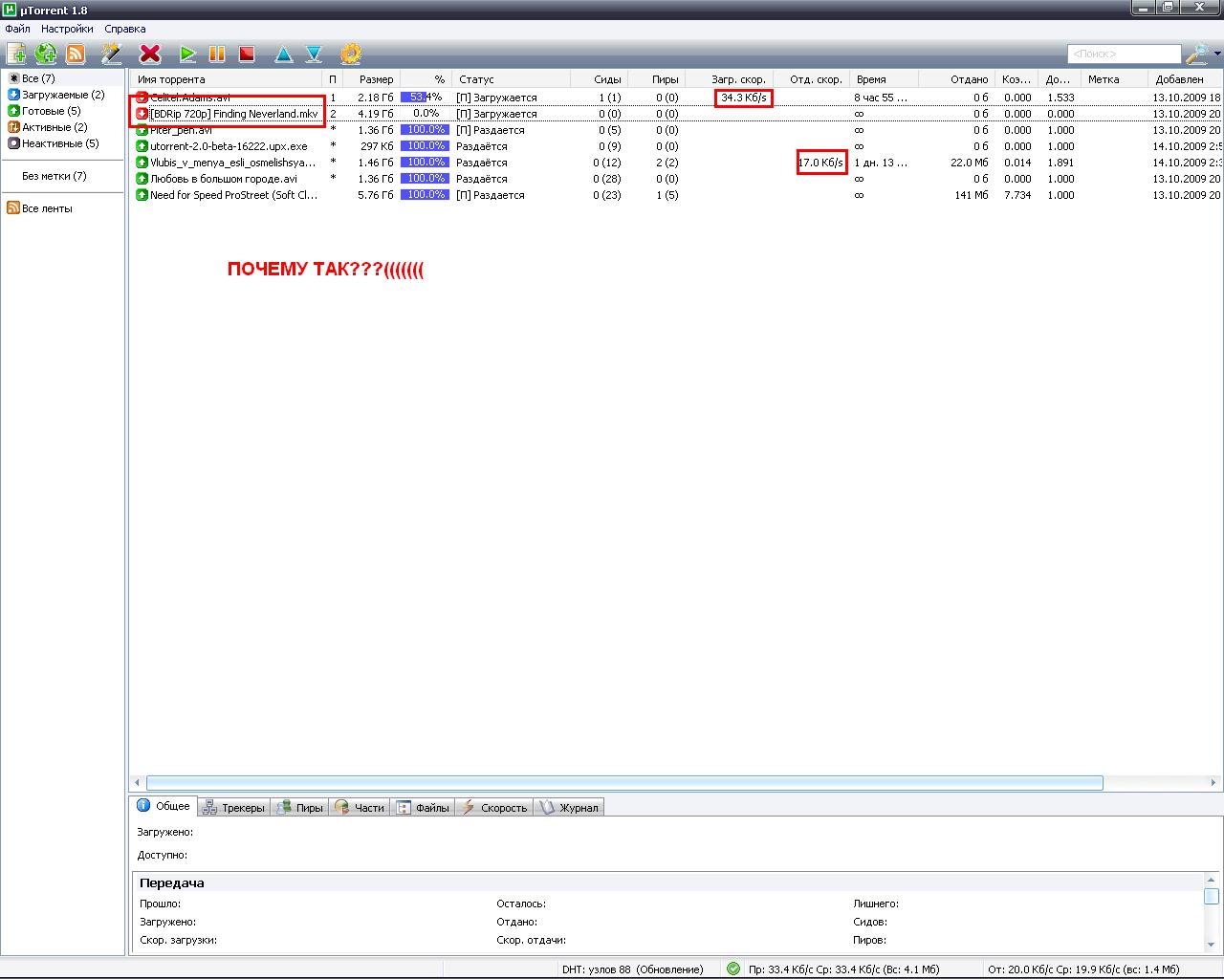1224x980 pixels.
Task: Select Готовые (5) category
Action: (x=44, y=111)
